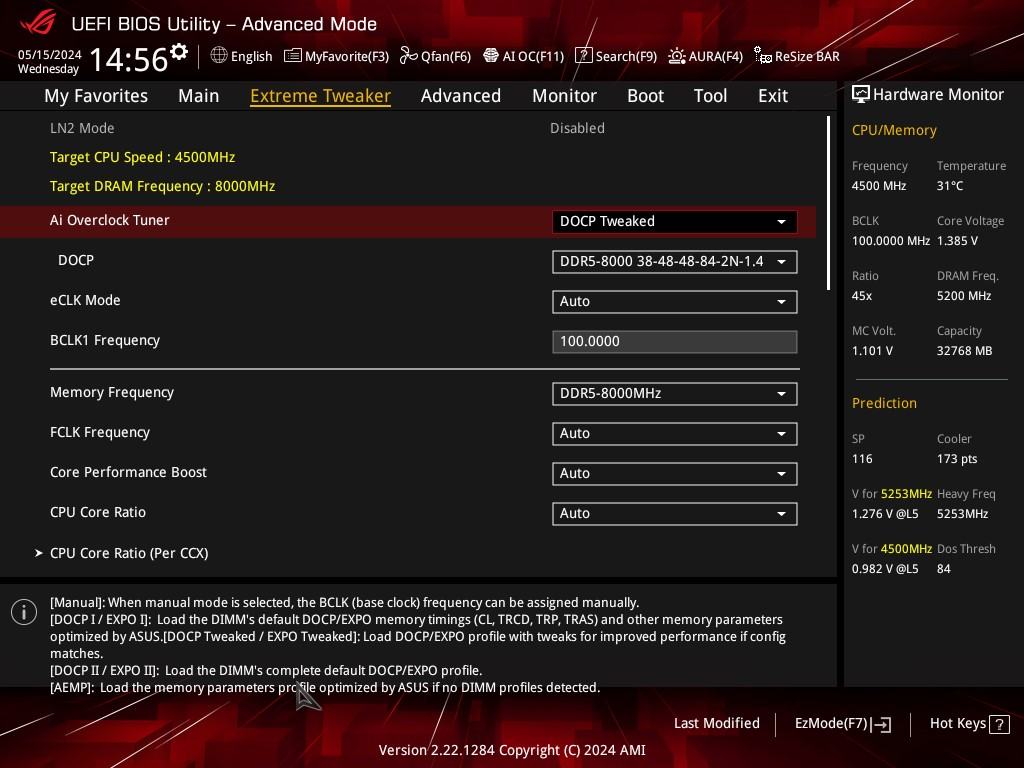Click the Hardware Monitor screen icon

coord(861,95)
